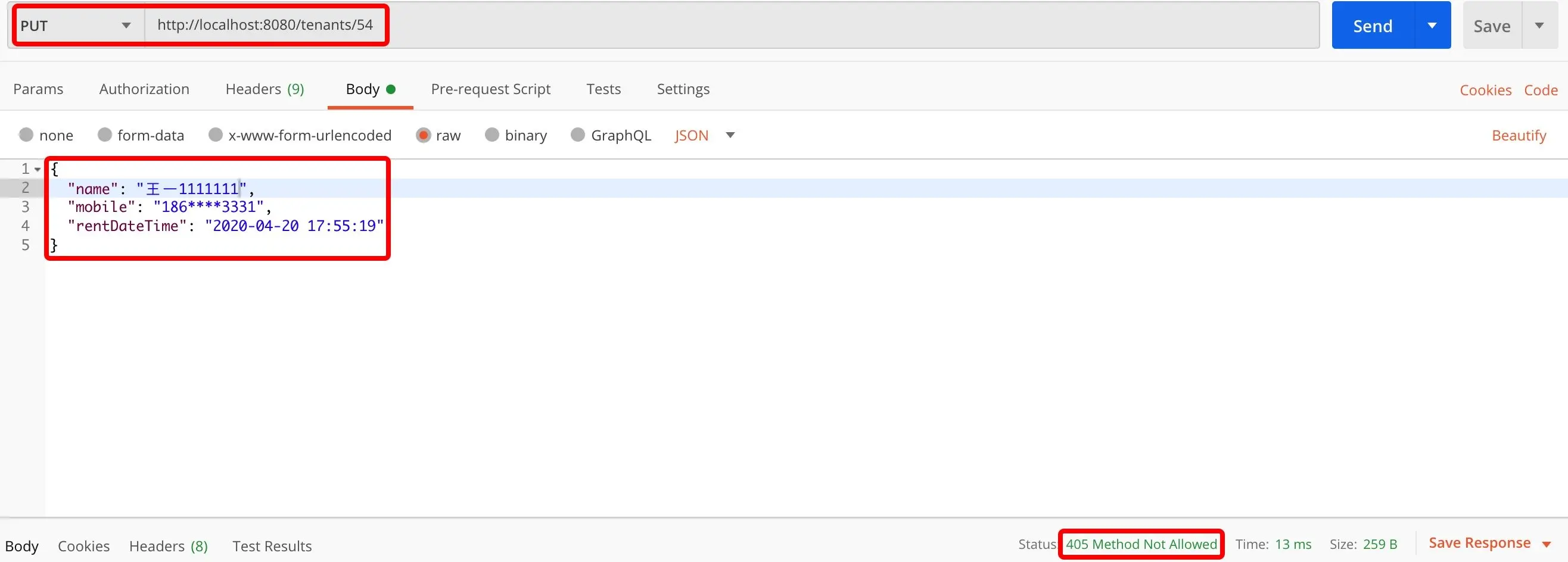The height and width of the screenshot is (562, 1568).
Task: Open the PUT HTTP method dropdown
Action: [76, 26]
